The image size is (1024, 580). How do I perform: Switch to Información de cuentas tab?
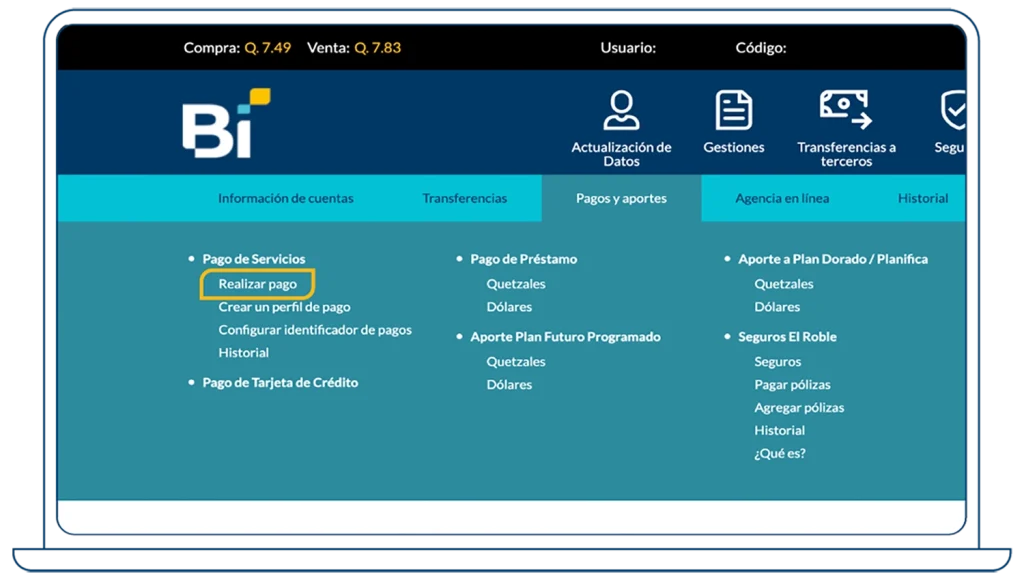pos(285,198)
